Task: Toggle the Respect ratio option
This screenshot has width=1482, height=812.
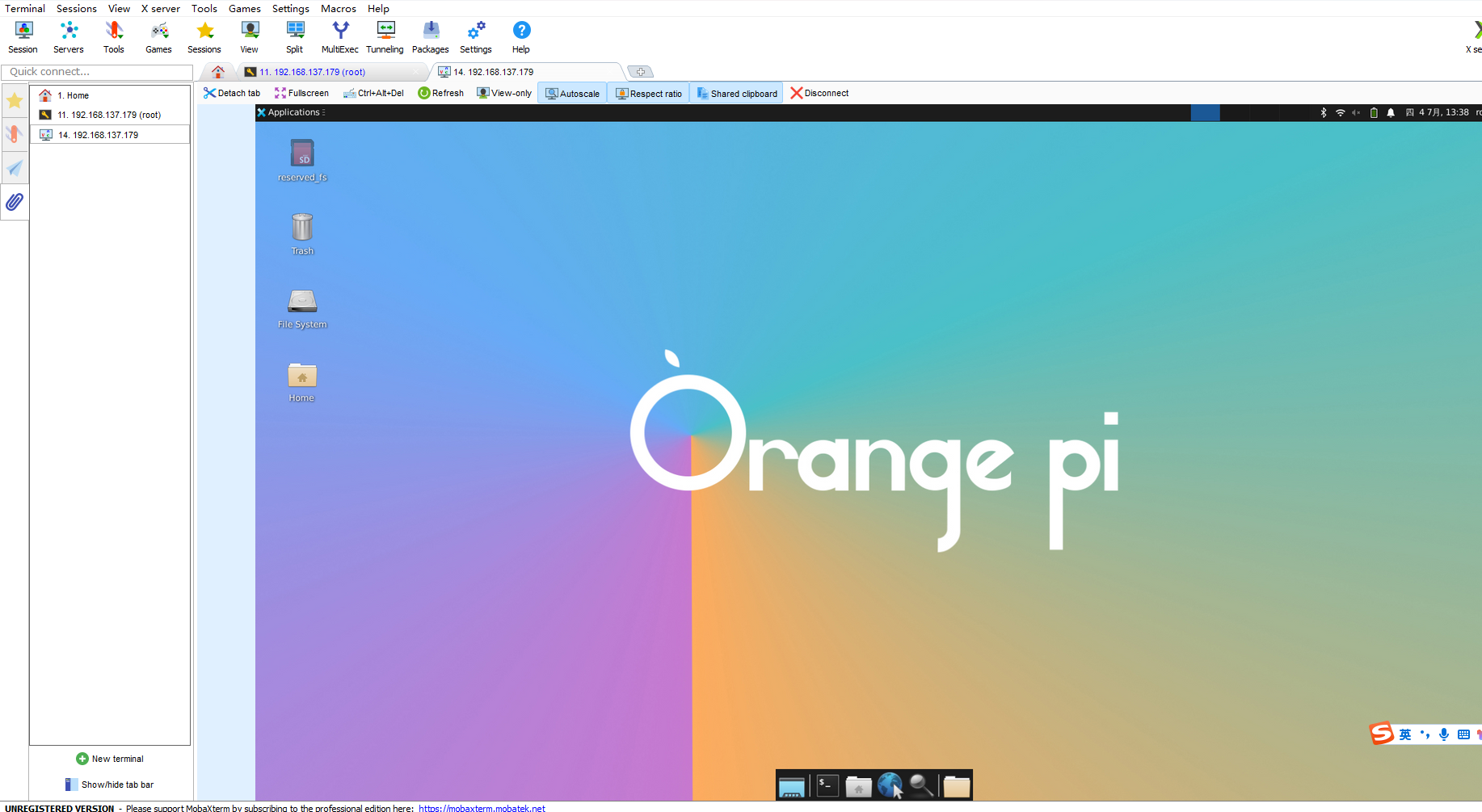Action: coord(649,93)
